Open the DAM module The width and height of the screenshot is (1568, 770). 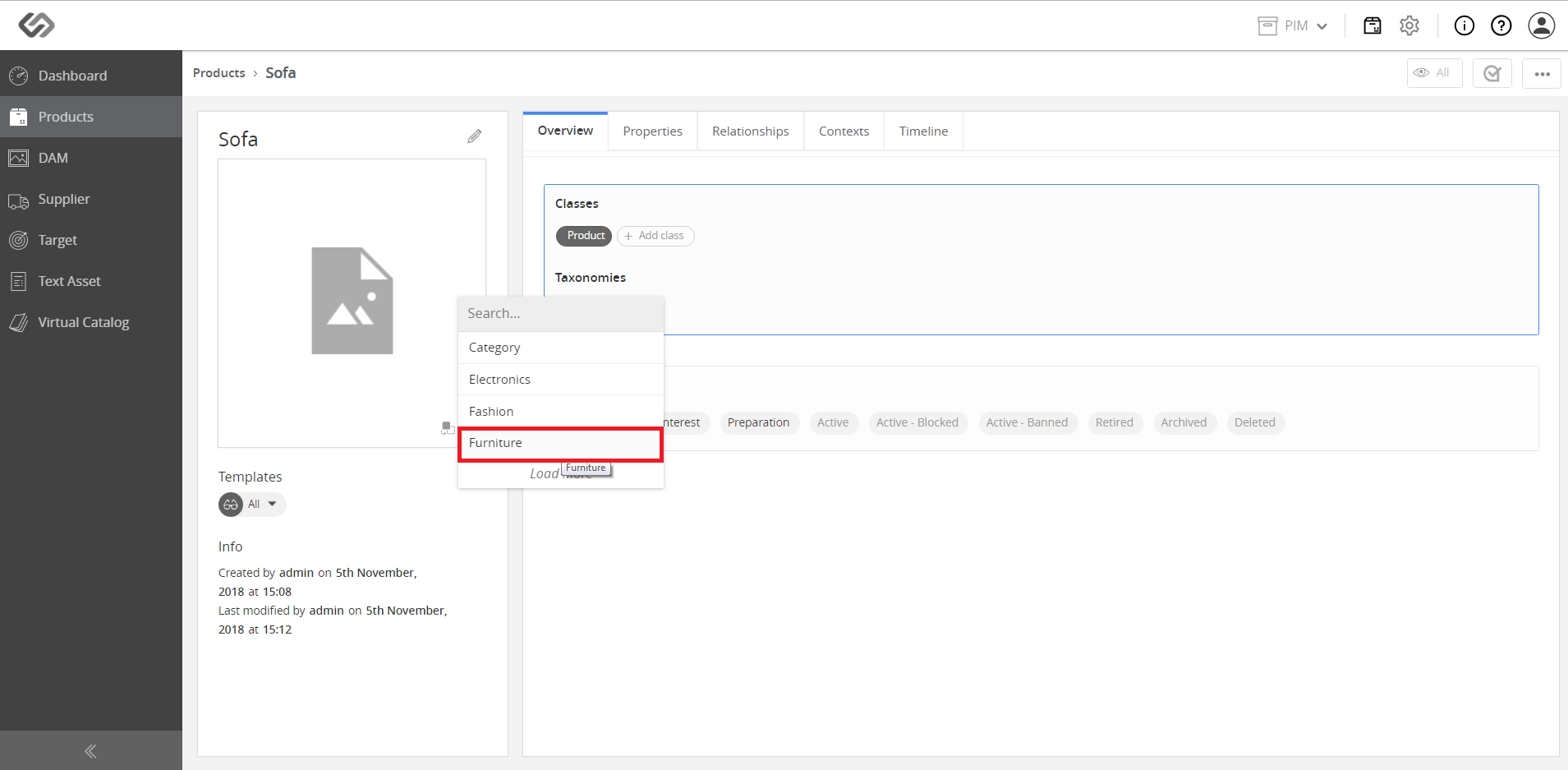click(x=91, y=158)
